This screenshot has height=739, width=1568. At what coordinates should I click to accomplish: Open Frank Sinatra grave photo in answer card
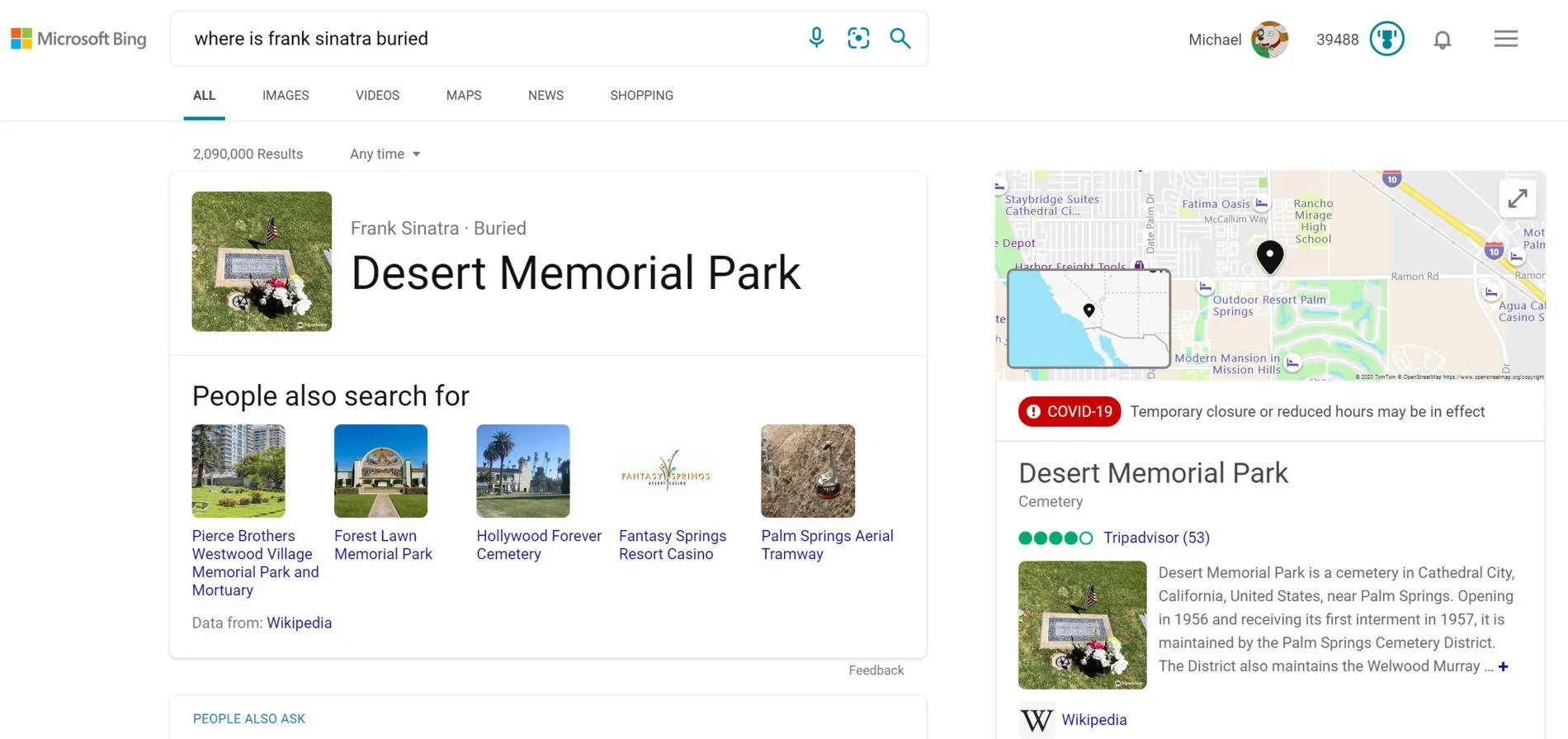(x=262, y=262)
